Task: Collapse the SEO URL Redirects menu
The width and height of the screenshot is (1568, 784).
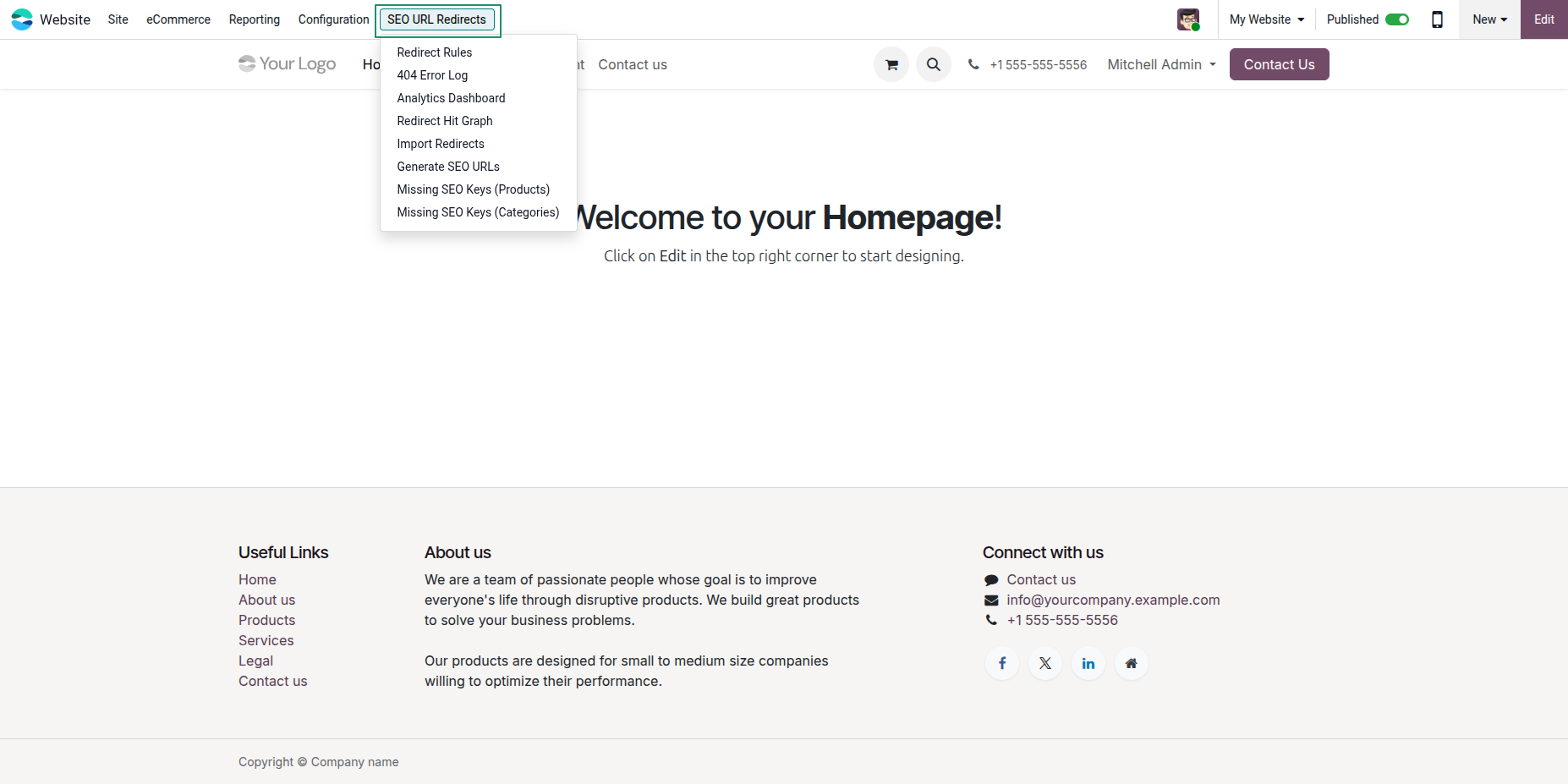Action: [437, 19]
